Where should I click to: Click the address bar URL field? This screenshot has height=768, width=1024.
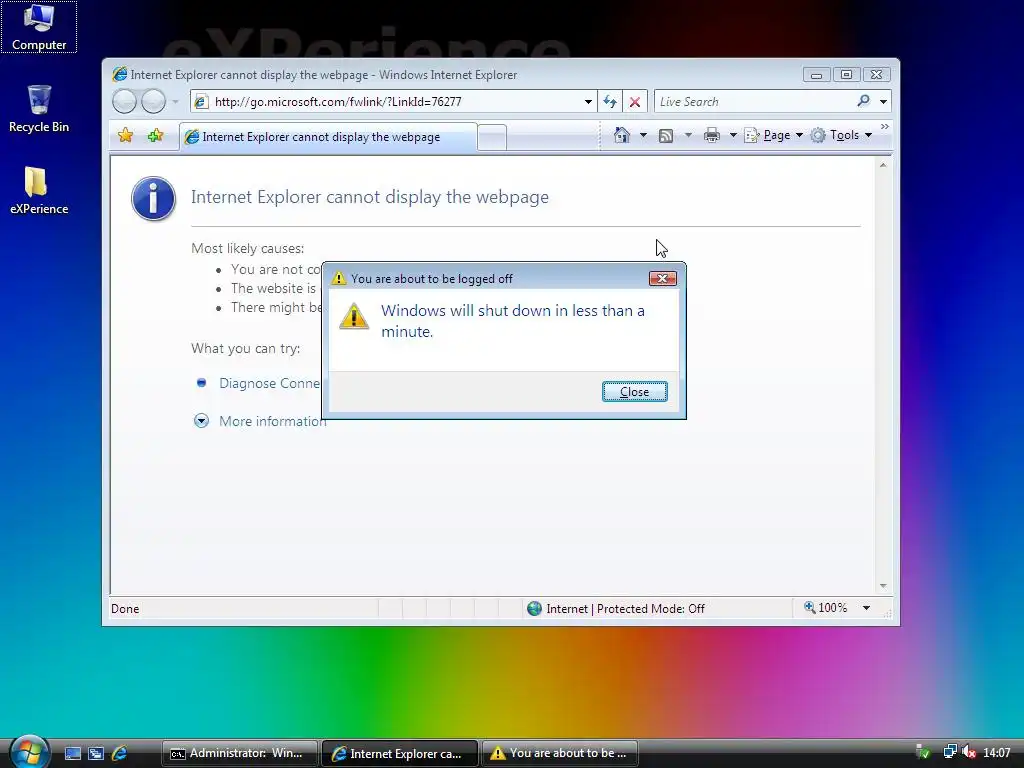(394, 102)
